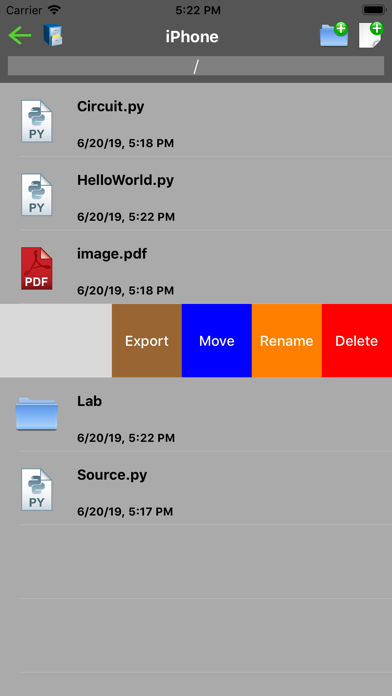Tap the Source.py Python file icon
This screenshot has height=696, width=392.
coord(36,490)
